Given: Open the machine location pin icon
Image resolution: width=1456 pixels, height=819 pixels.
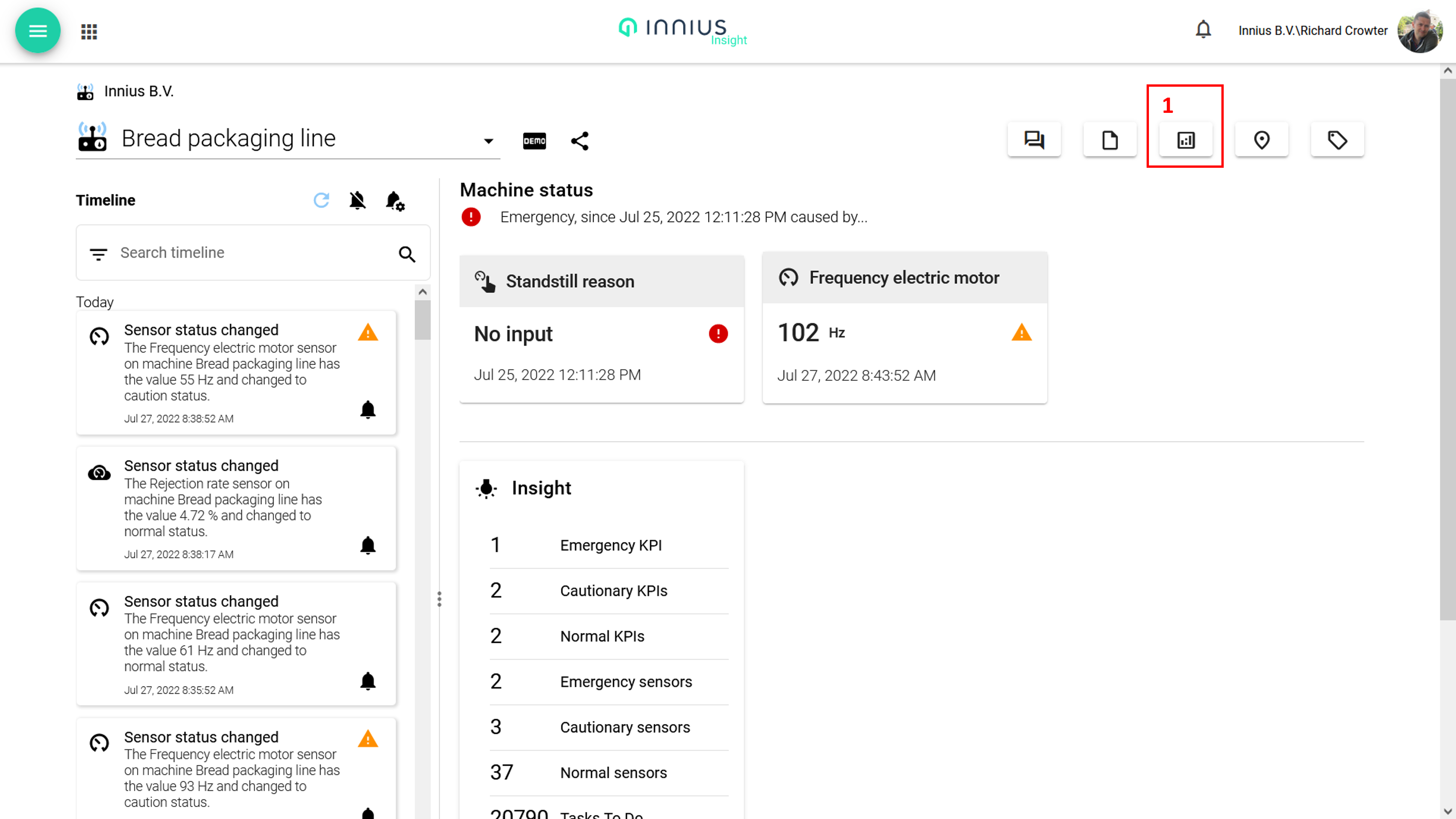Looking at the screenshot, I should click(1261, 140).
